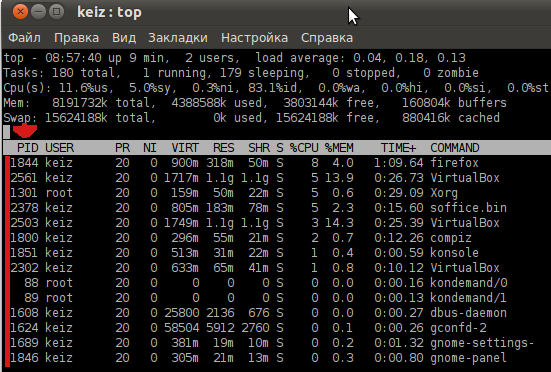Open the Вид menu
The width and height of the screenshot is (551, 372).
(x=124, y=38)
